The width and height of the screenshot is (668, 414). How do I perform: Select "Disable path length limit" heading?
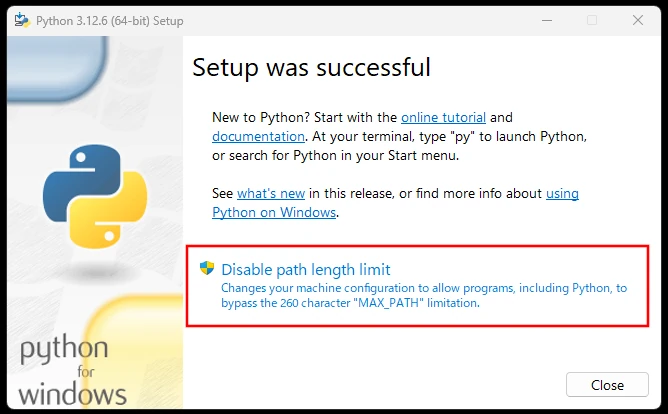[305, 270]
